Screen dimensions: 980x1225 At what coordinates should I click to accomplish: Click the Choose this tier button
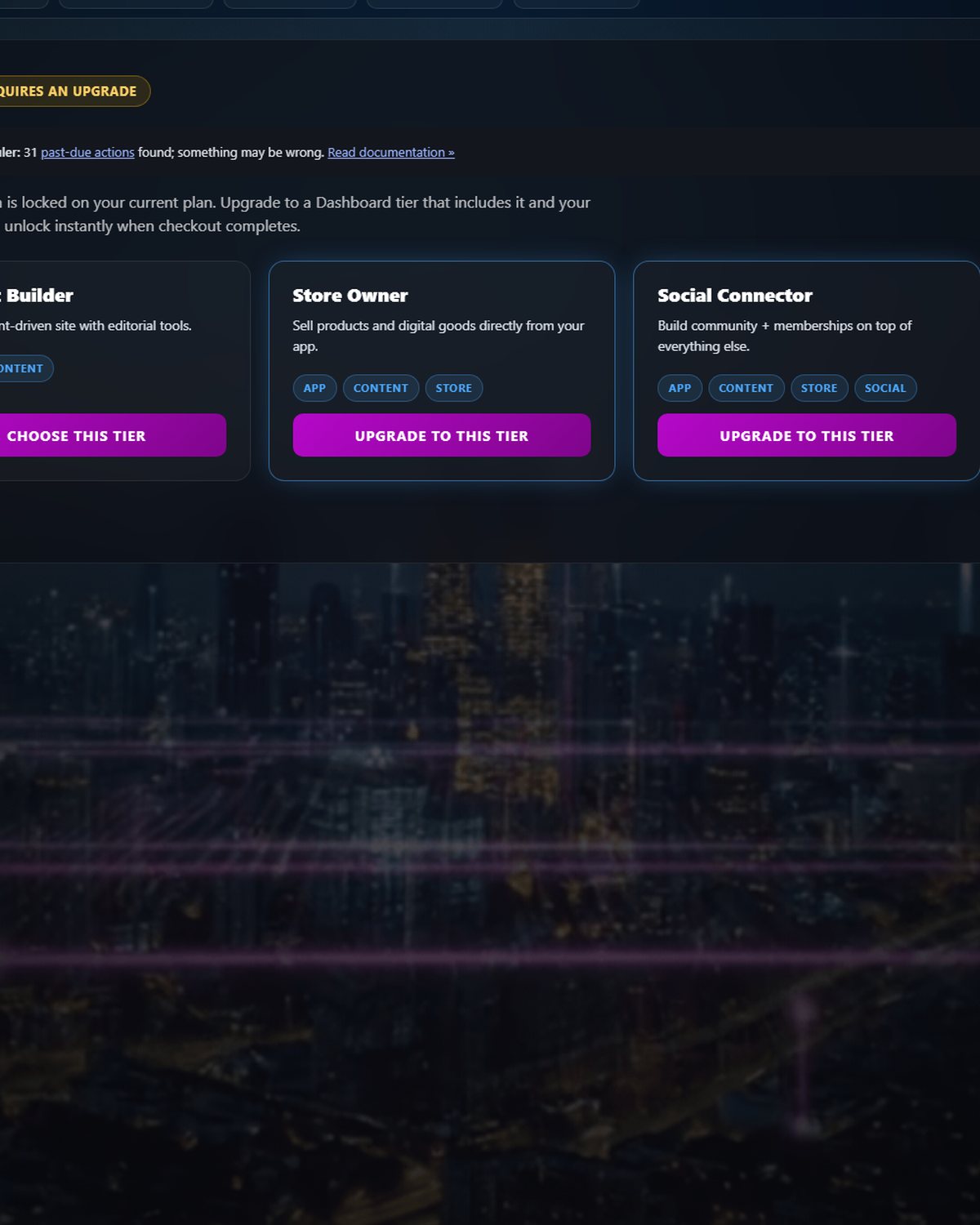112,435
